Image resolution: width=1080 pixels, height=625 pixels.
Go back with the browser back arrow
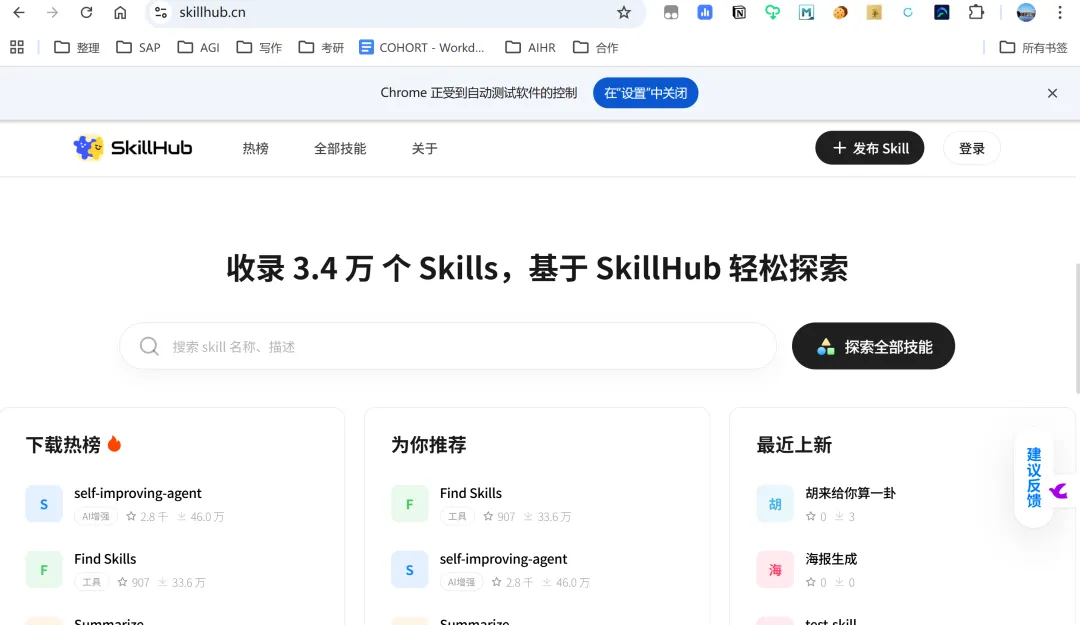[x=19, y=12]
